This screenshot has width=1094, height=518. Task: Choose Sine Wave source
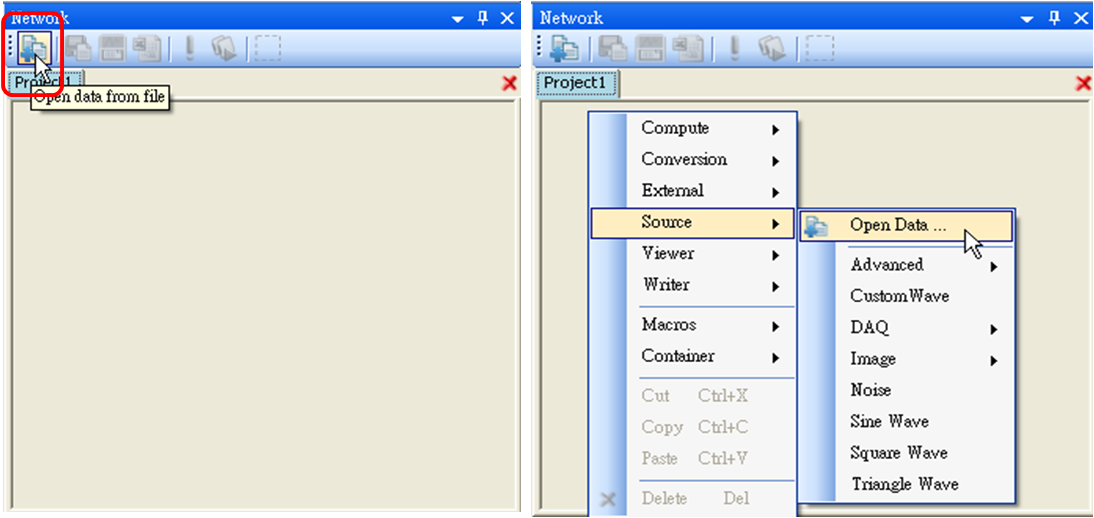pyautogui.click(x=889, y=422)
